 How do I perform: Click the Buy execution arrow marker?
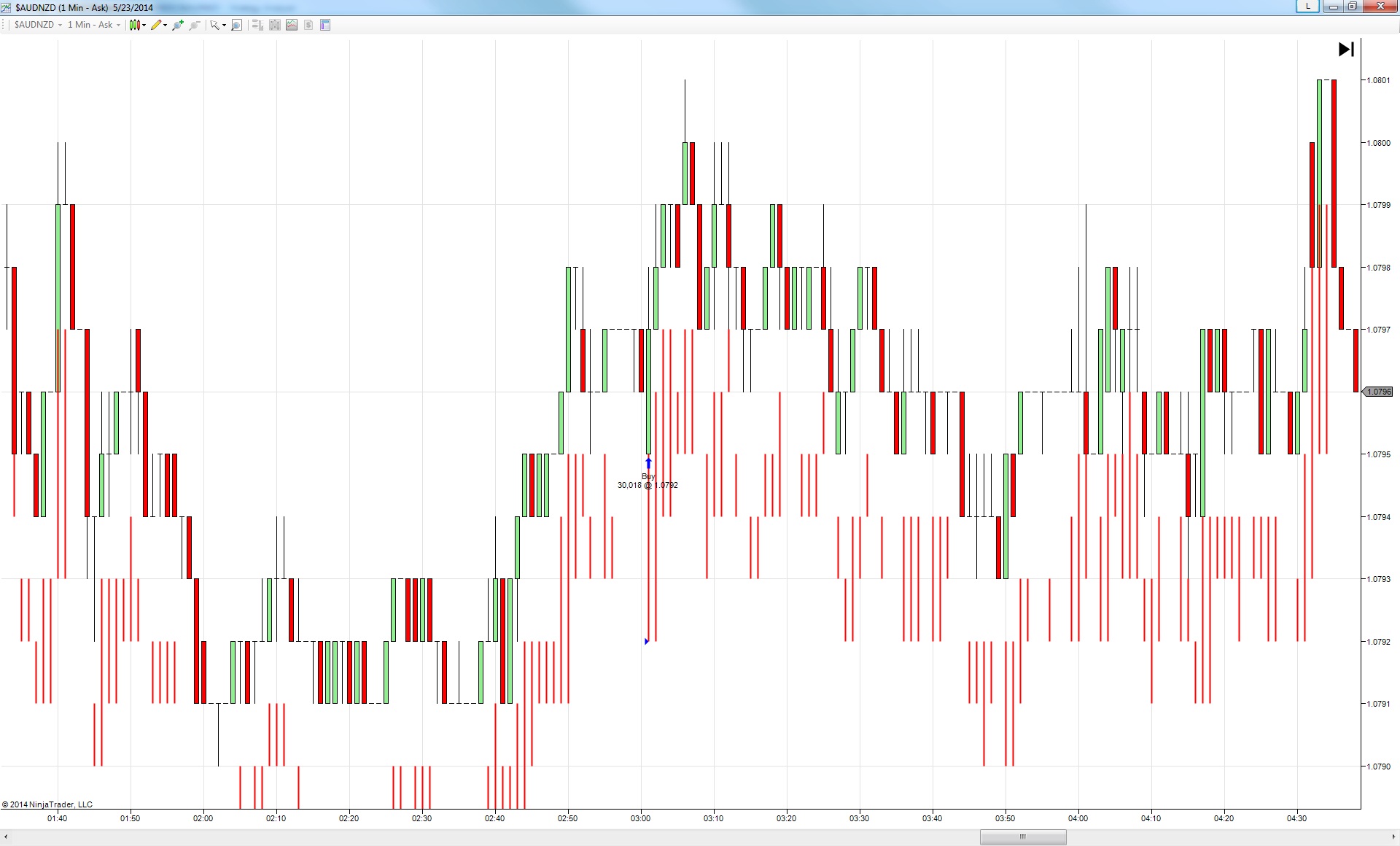[648, 463]
